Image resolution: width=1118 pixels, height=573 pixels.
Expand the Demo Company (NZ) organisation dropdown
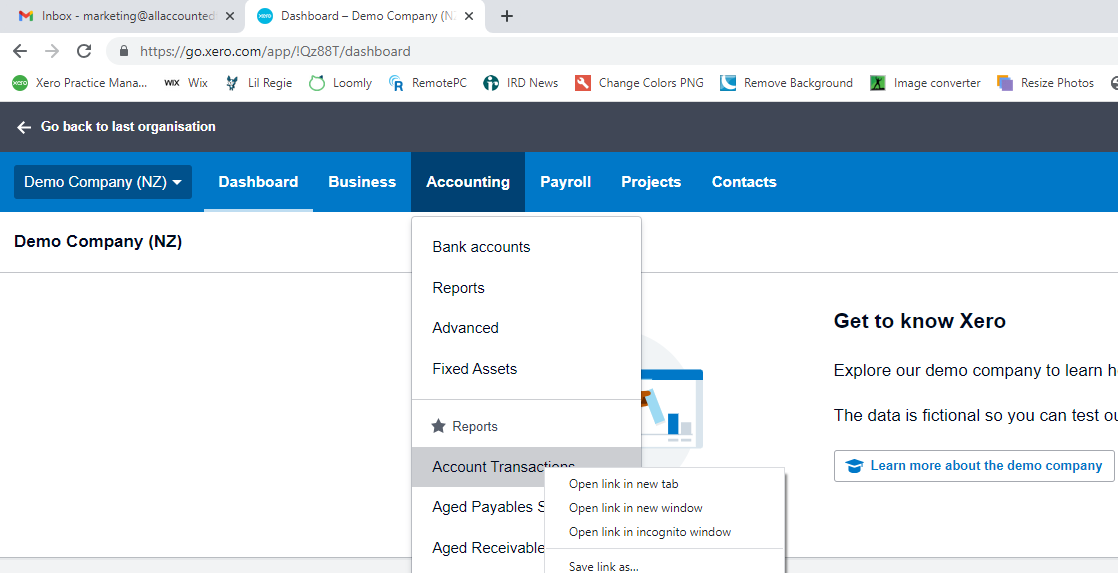[x=102, y=182]
